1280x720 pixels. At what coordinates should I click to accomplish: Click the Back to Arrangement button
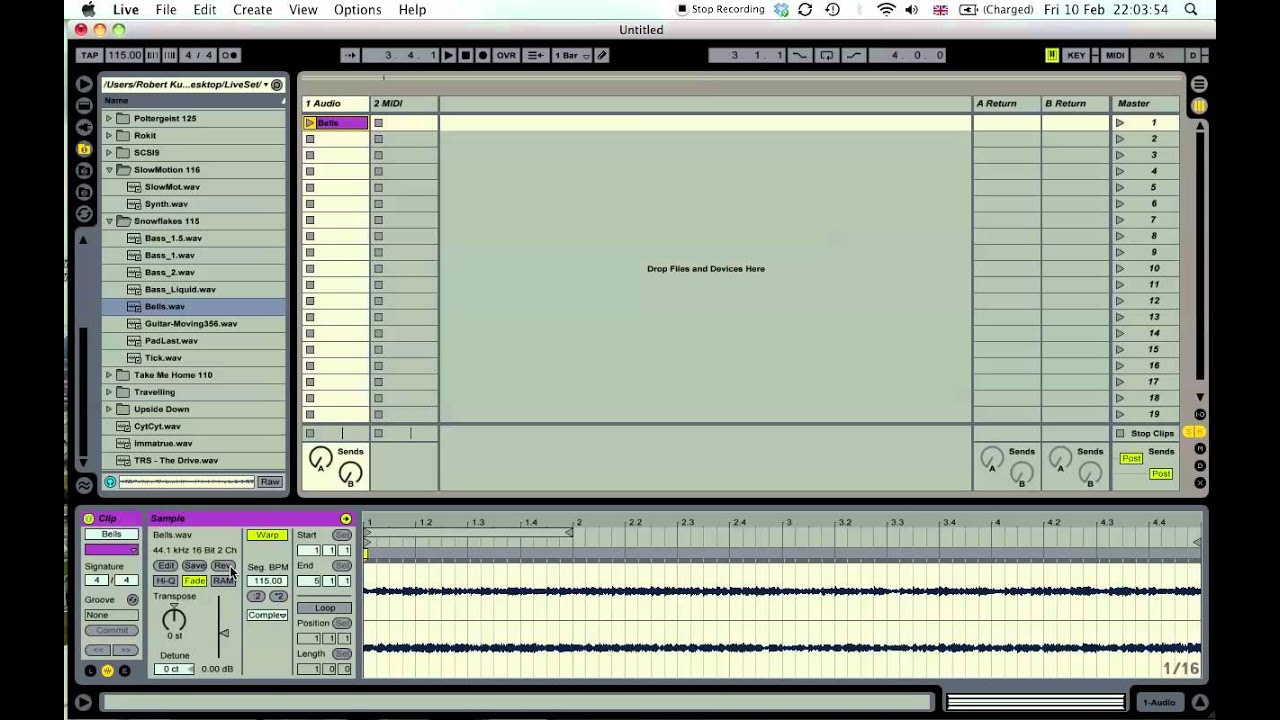(x=536, y=55)
